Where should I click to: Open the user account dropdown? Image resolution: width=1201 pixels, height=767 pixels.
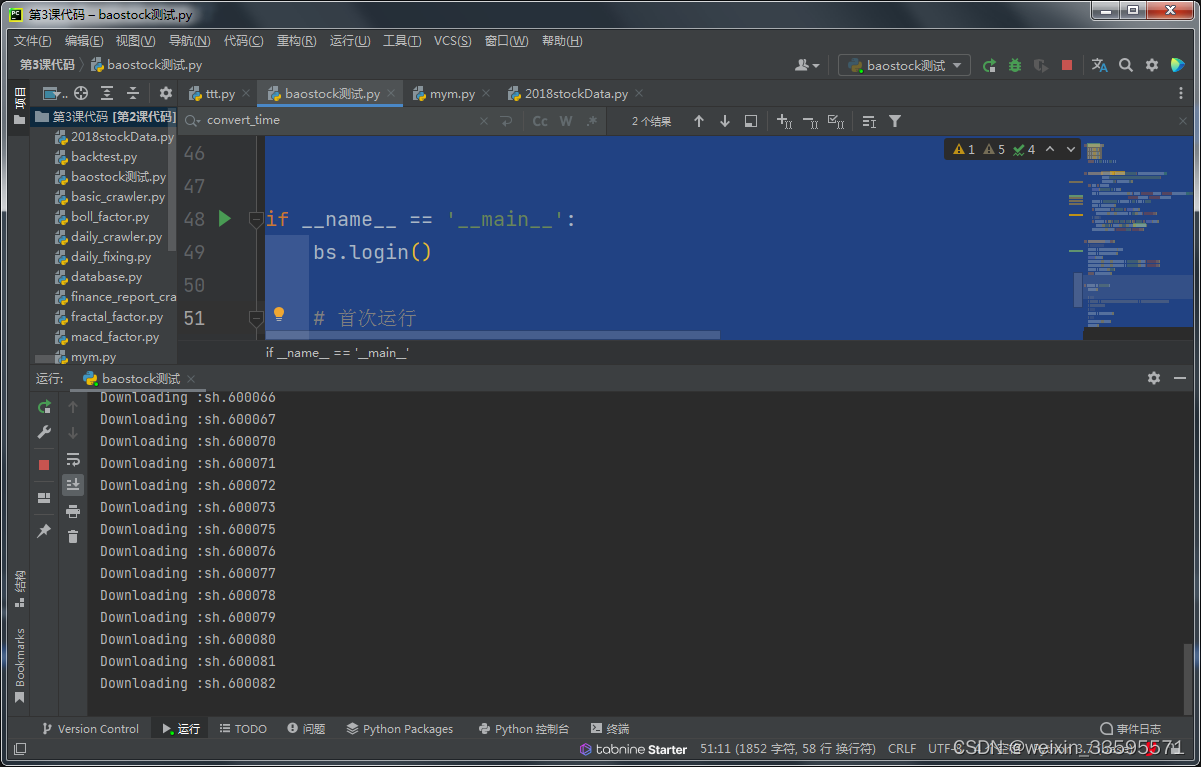point(807,65)
